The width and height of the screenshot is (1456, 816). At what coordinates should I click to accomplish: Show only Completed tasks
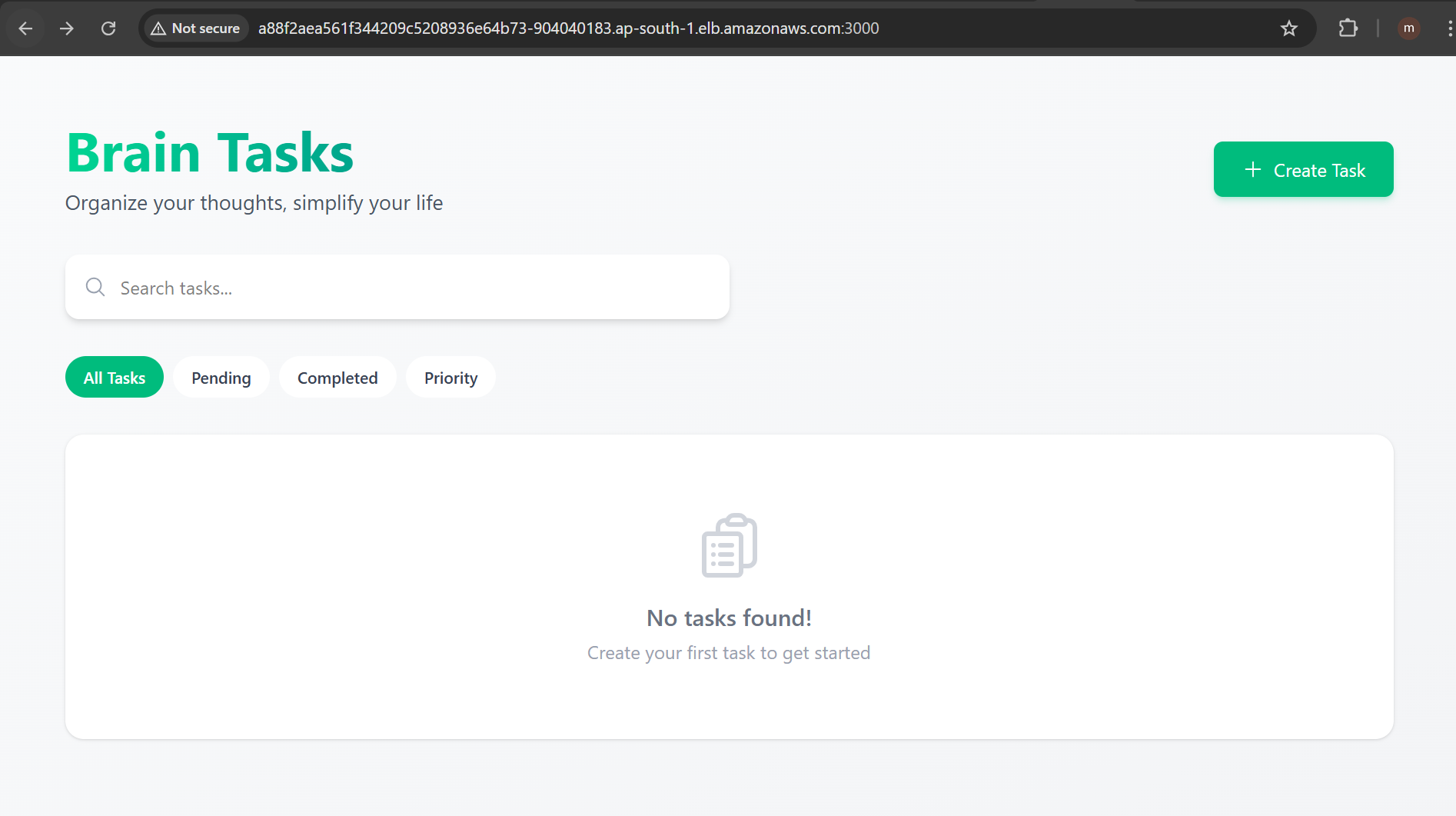tap(337, 378)
